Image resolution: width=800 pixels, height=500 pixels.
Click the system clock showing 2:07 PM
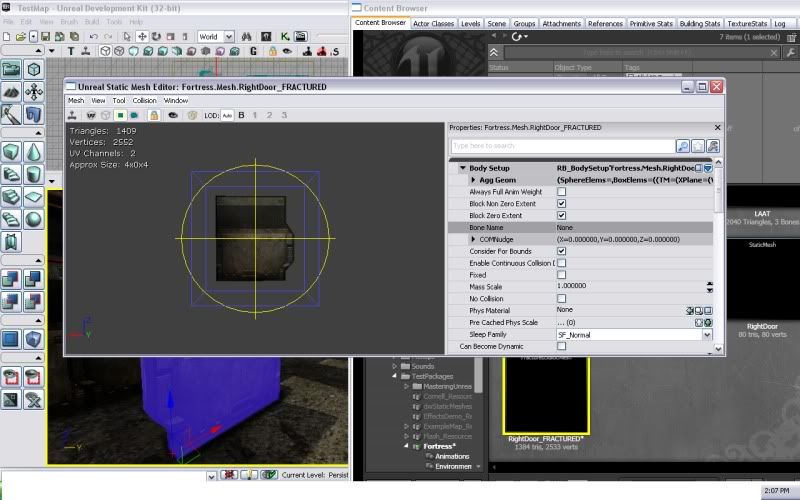click(777, 491)
